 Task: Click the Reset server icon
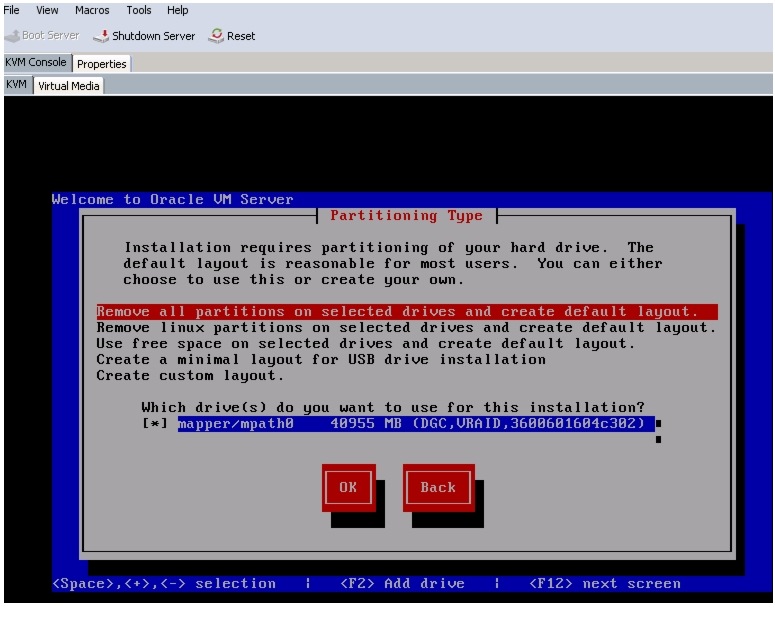(216, 36)
